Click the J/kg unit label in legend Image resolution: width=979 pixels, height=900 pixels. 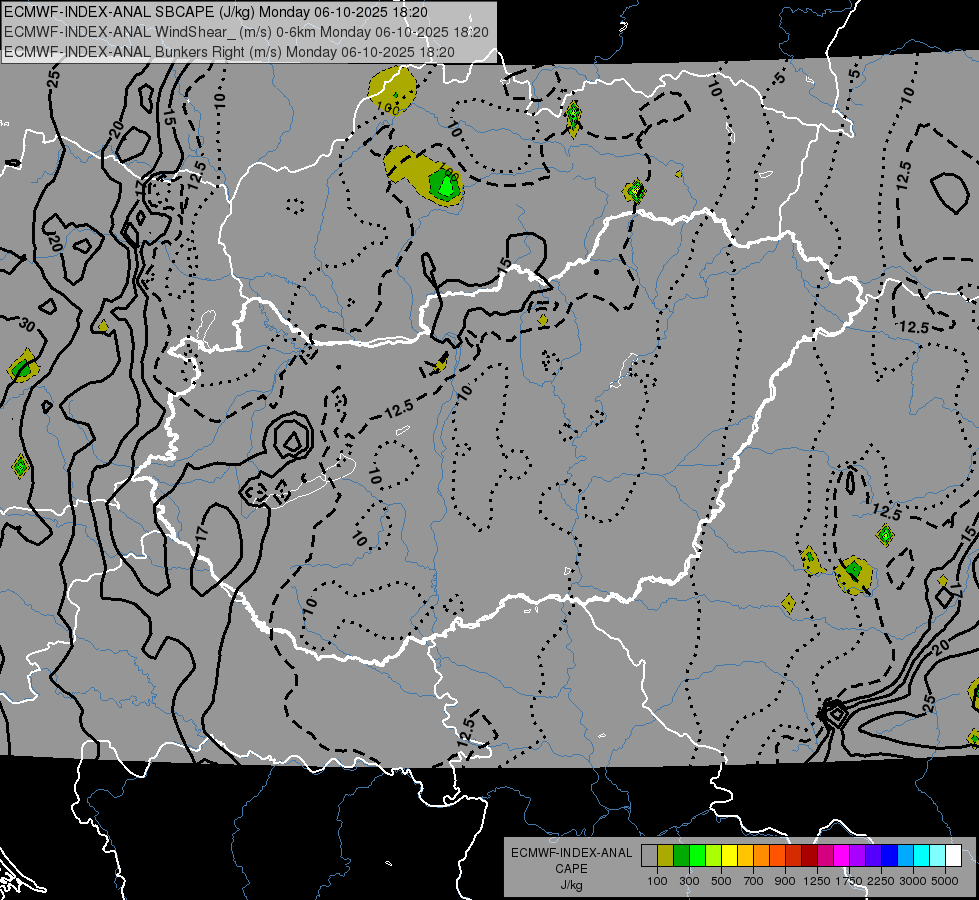tap(571, 885)
